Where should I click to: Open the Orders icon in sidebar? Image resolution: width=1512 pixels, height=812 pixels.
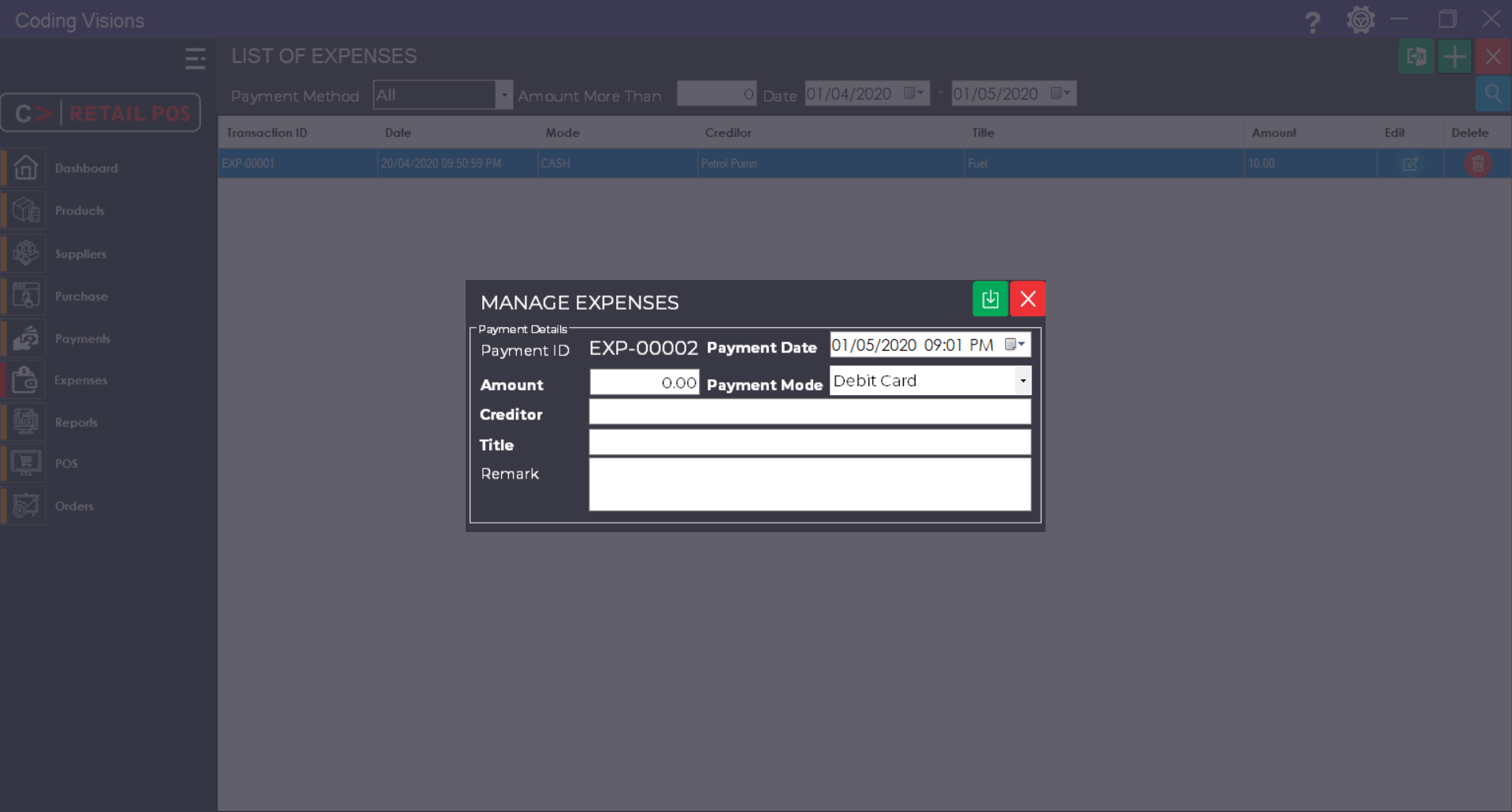25,506
